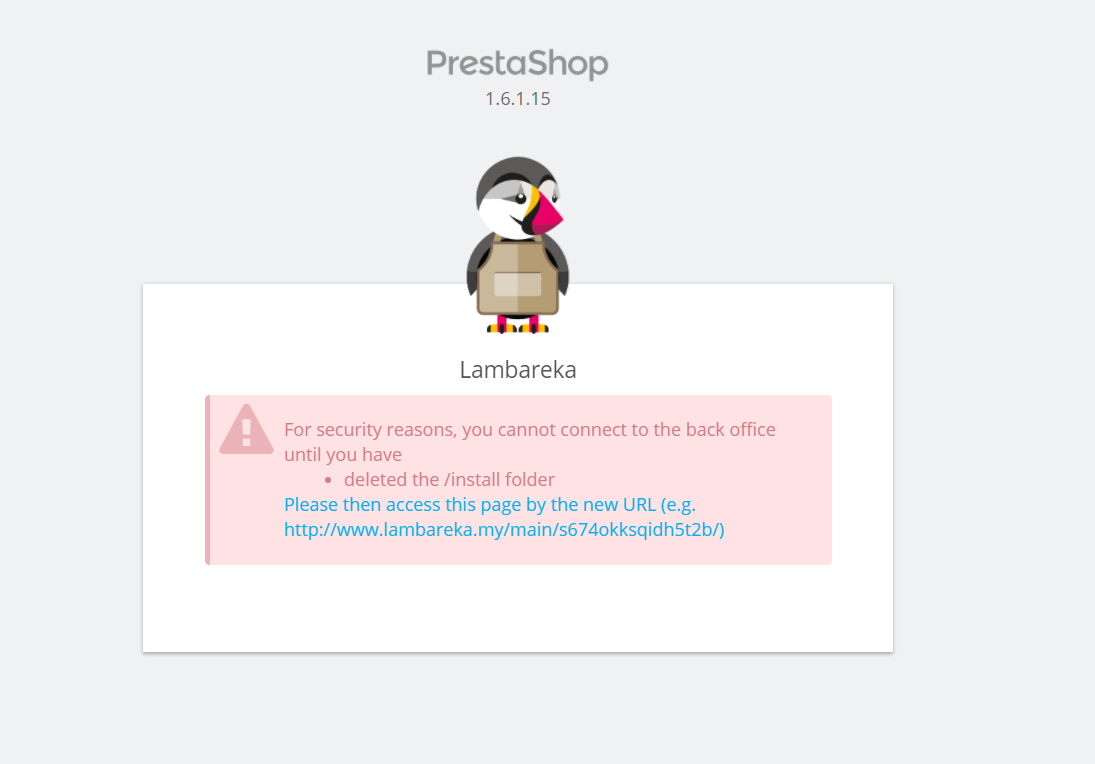Click the red bullet point dot
1095x764 pixels.
(x=328, y=480)
